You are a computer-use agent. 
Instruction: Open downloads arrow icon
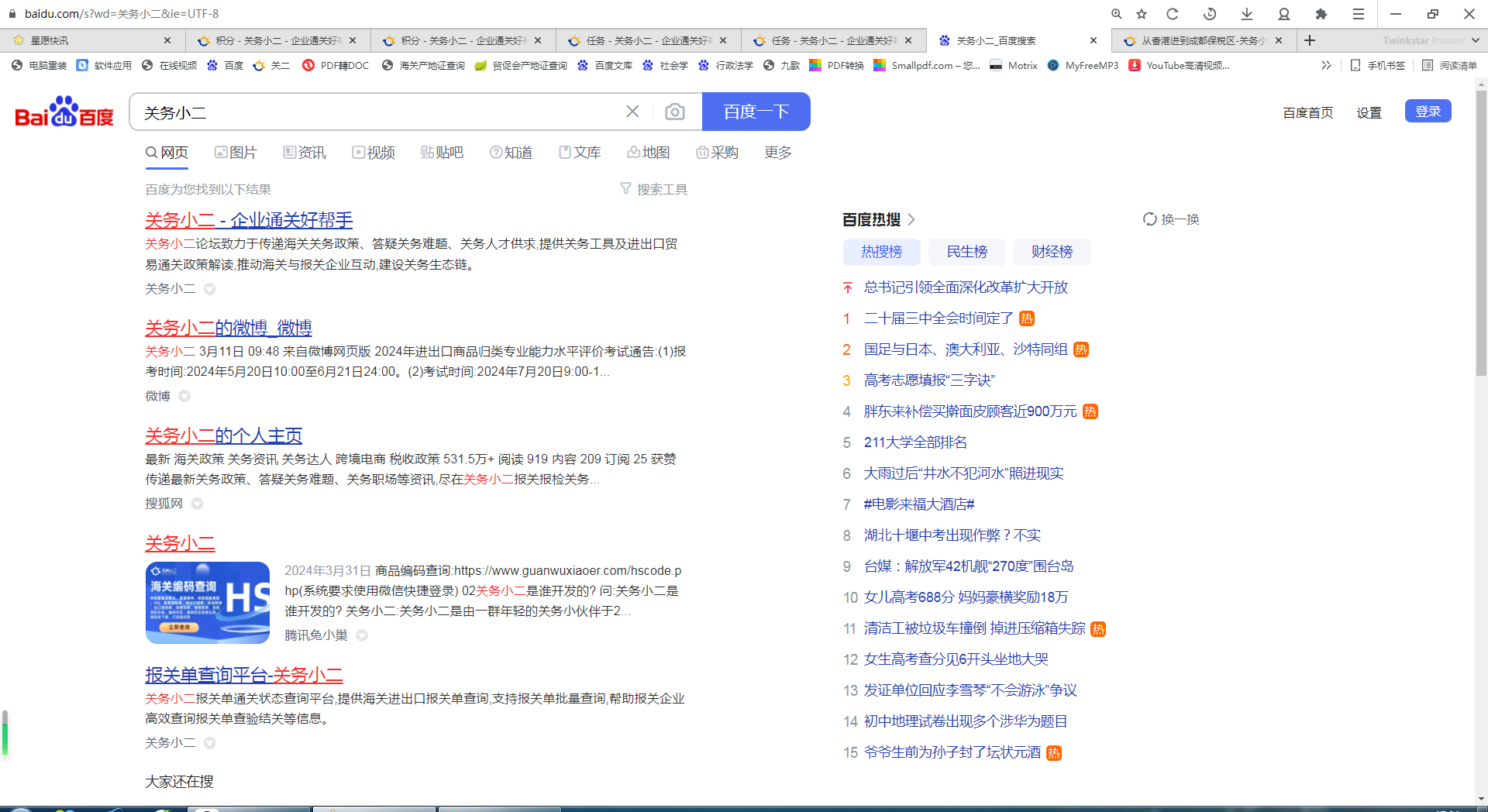tap(1247, 14)
